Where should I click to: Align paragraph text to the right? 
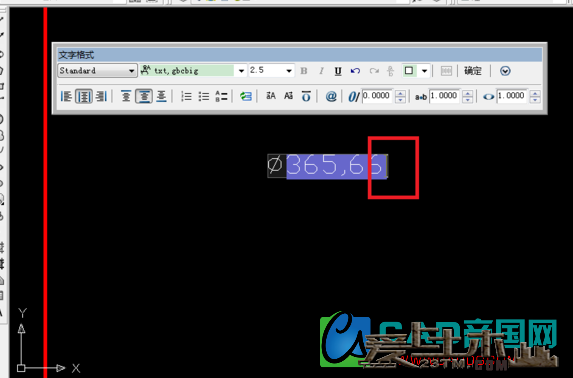click(101, 97)
